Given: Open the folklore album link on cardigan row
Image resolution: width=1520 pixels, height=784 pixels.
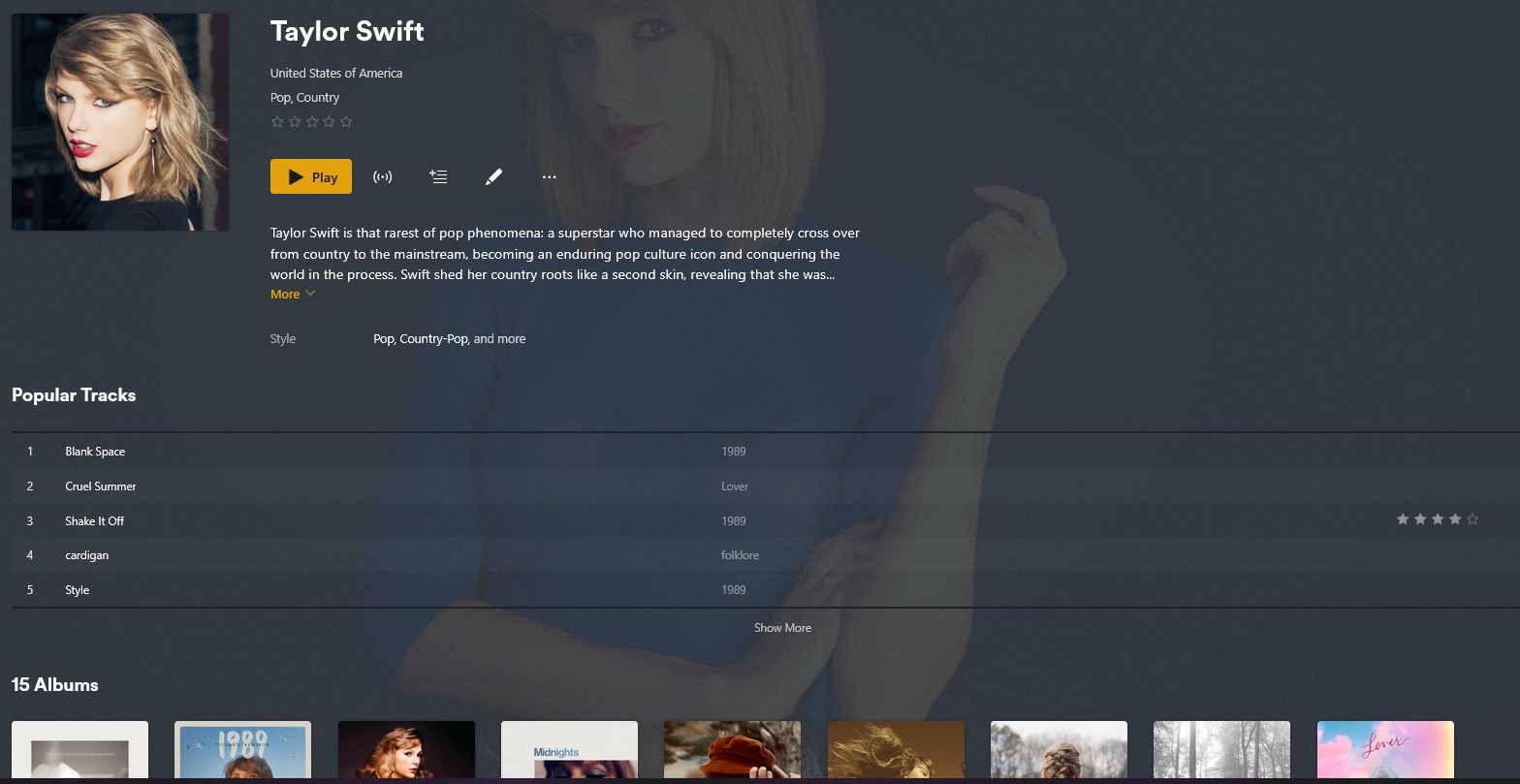Looking at the screenshot, I should click(741, 555).
